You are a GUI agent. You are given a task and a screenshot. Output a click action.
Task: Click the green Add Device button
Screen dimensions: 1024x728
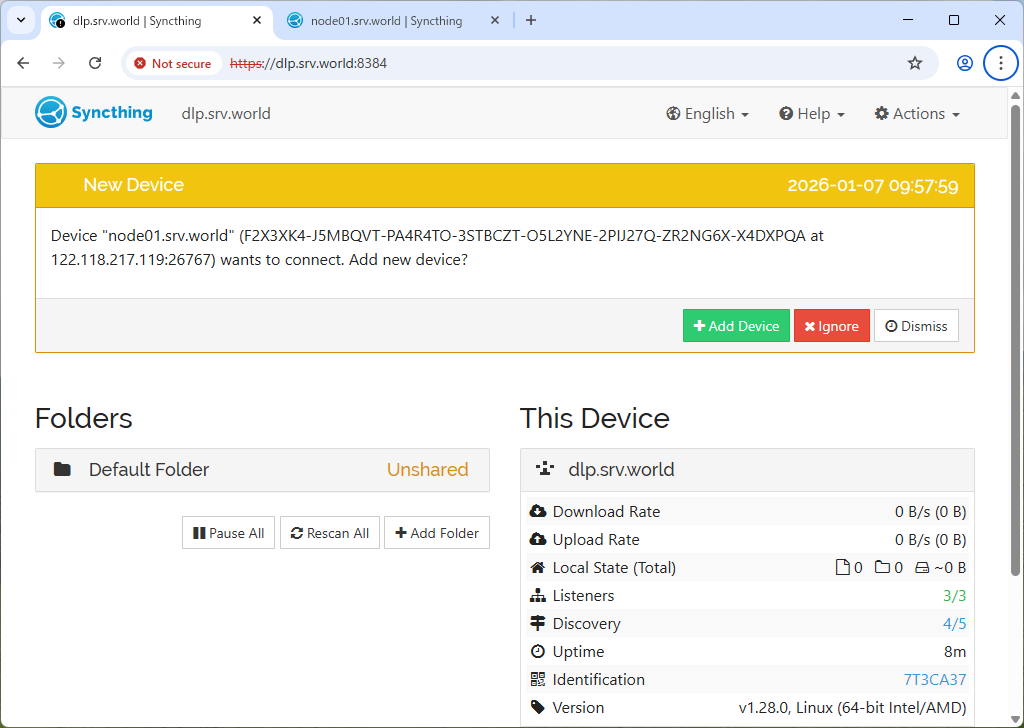pyautogui.click(x=736, y=326)
